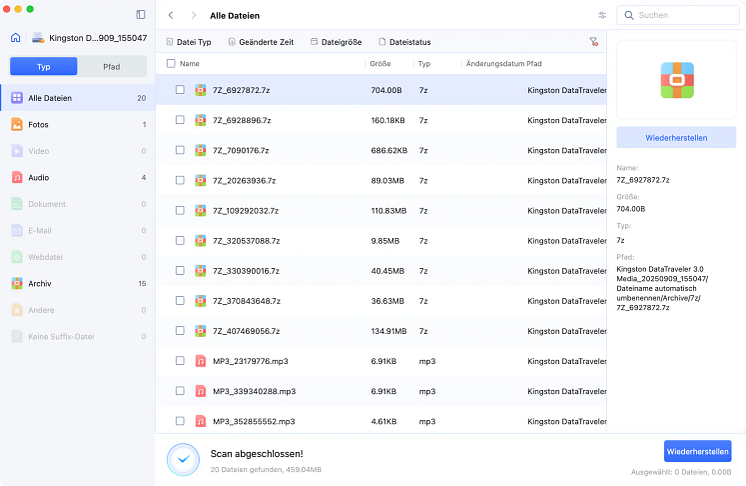Check the box for 7Z_370843648.7z
This screenshot has width=746, height=486.
(180, 301)
